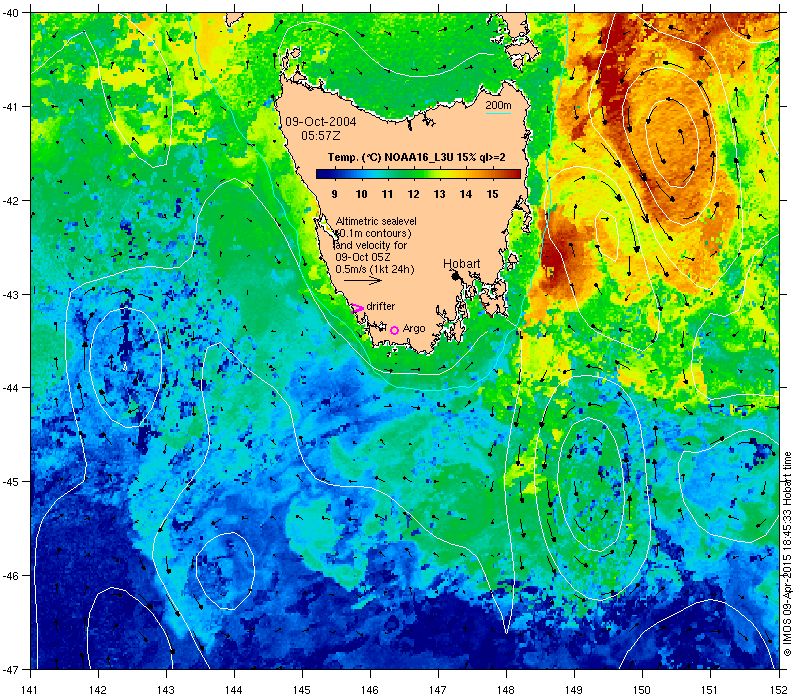Click the cyan 200m isobath legend line
The height and width of the screenshot is (700, 800).
coord(498,113)
